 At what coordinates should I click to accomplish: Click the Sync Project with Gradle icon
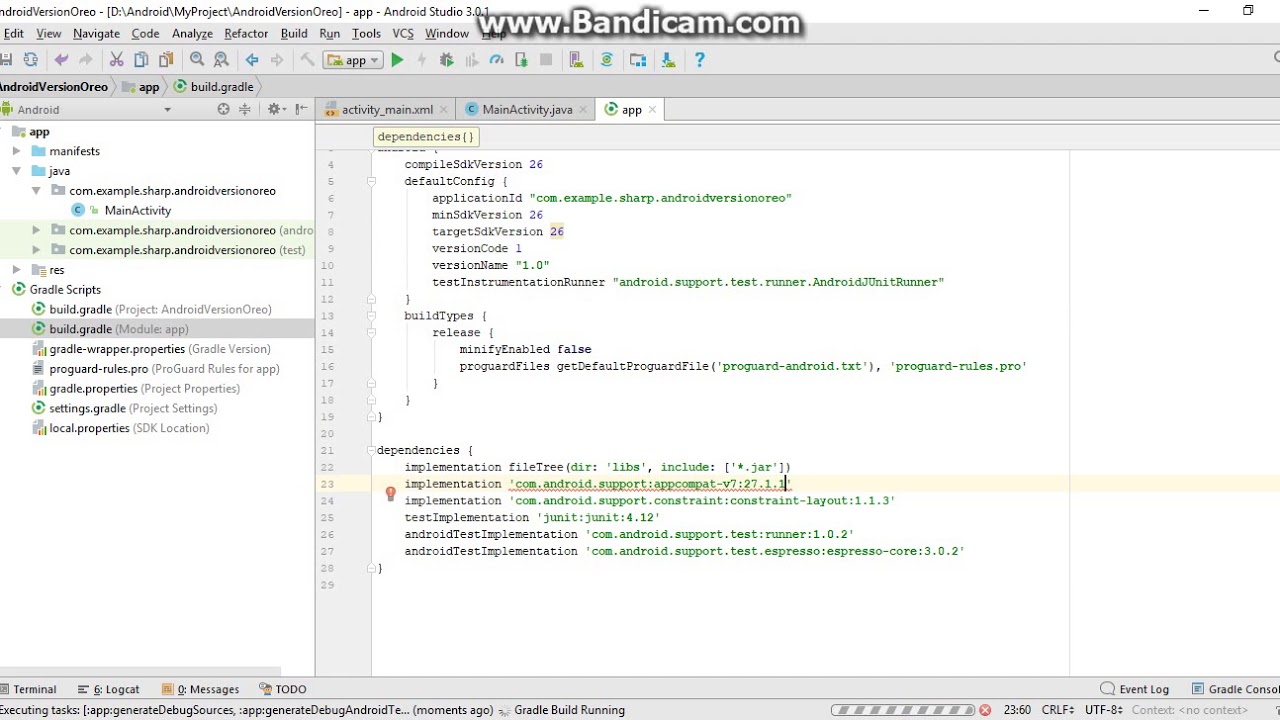tap(606, 60)
